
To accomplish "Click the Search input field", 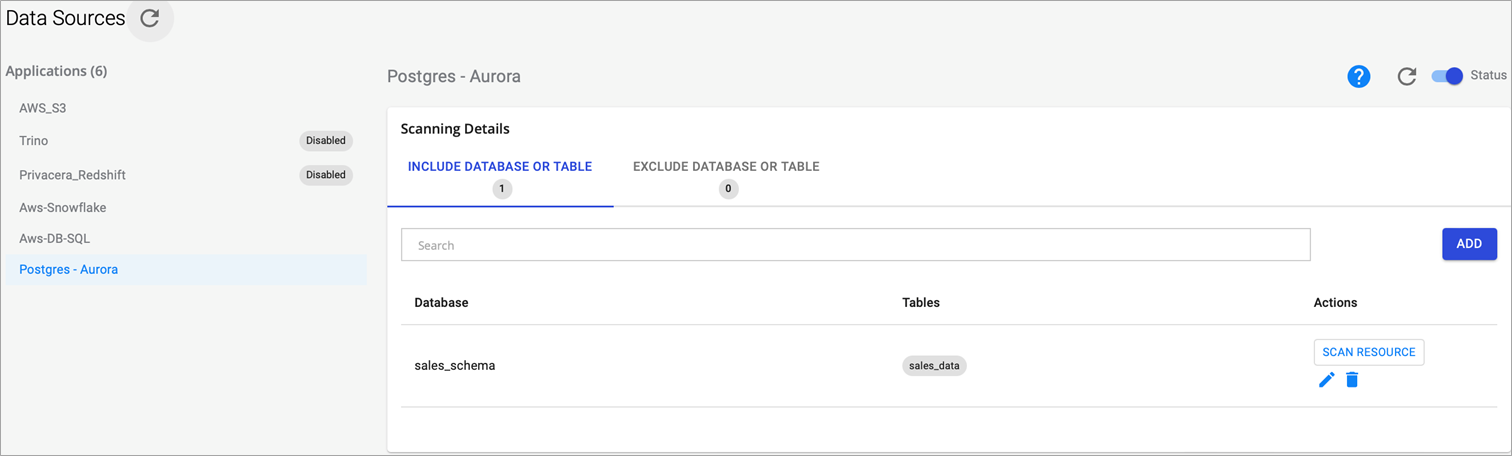I will click(855, 245).
